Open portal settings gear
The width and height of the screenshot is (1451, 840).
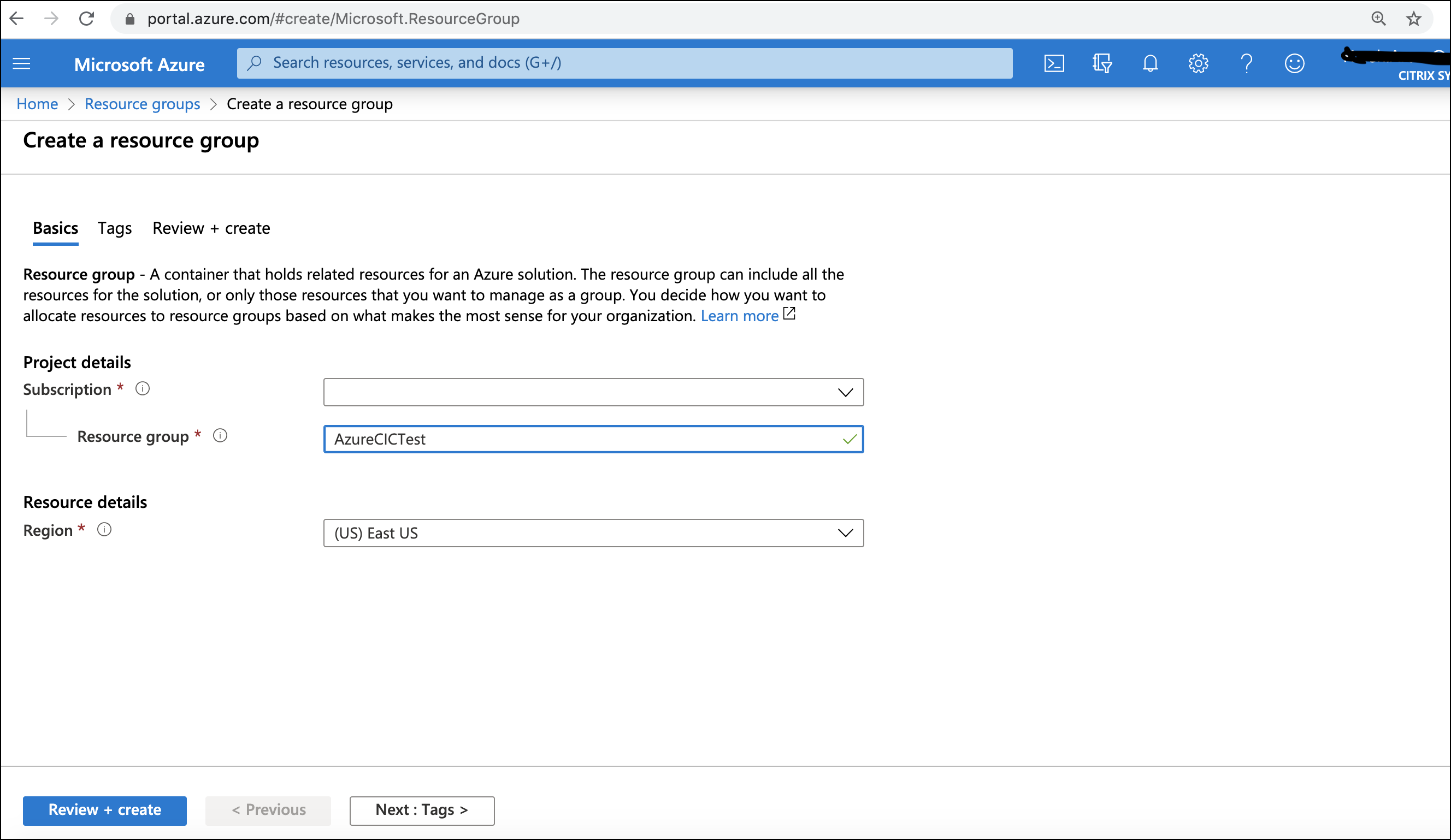tap(1198, 63)
